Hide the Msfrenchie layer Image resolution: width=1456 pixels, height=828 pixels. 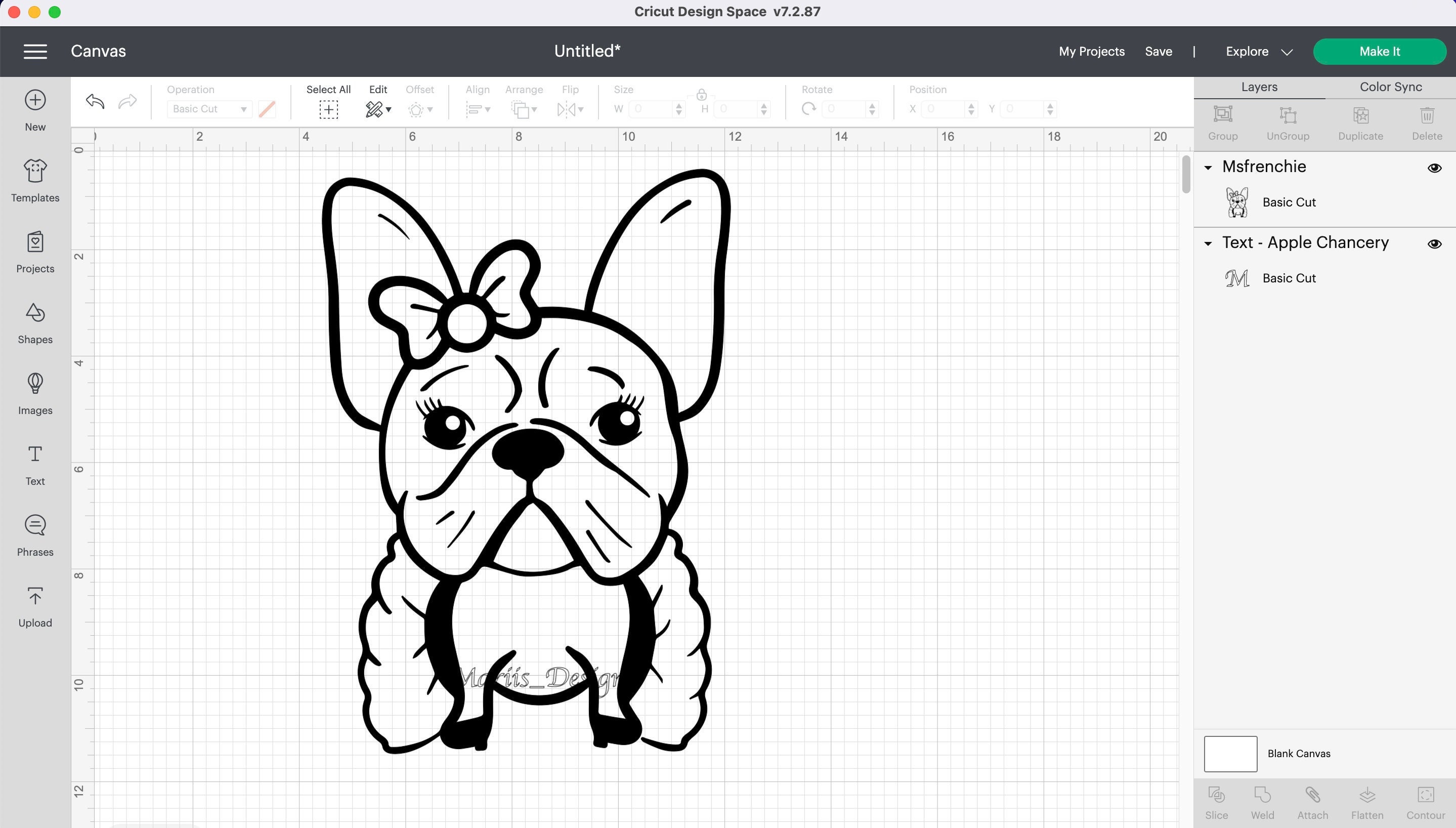click(x=1434, y=168)
